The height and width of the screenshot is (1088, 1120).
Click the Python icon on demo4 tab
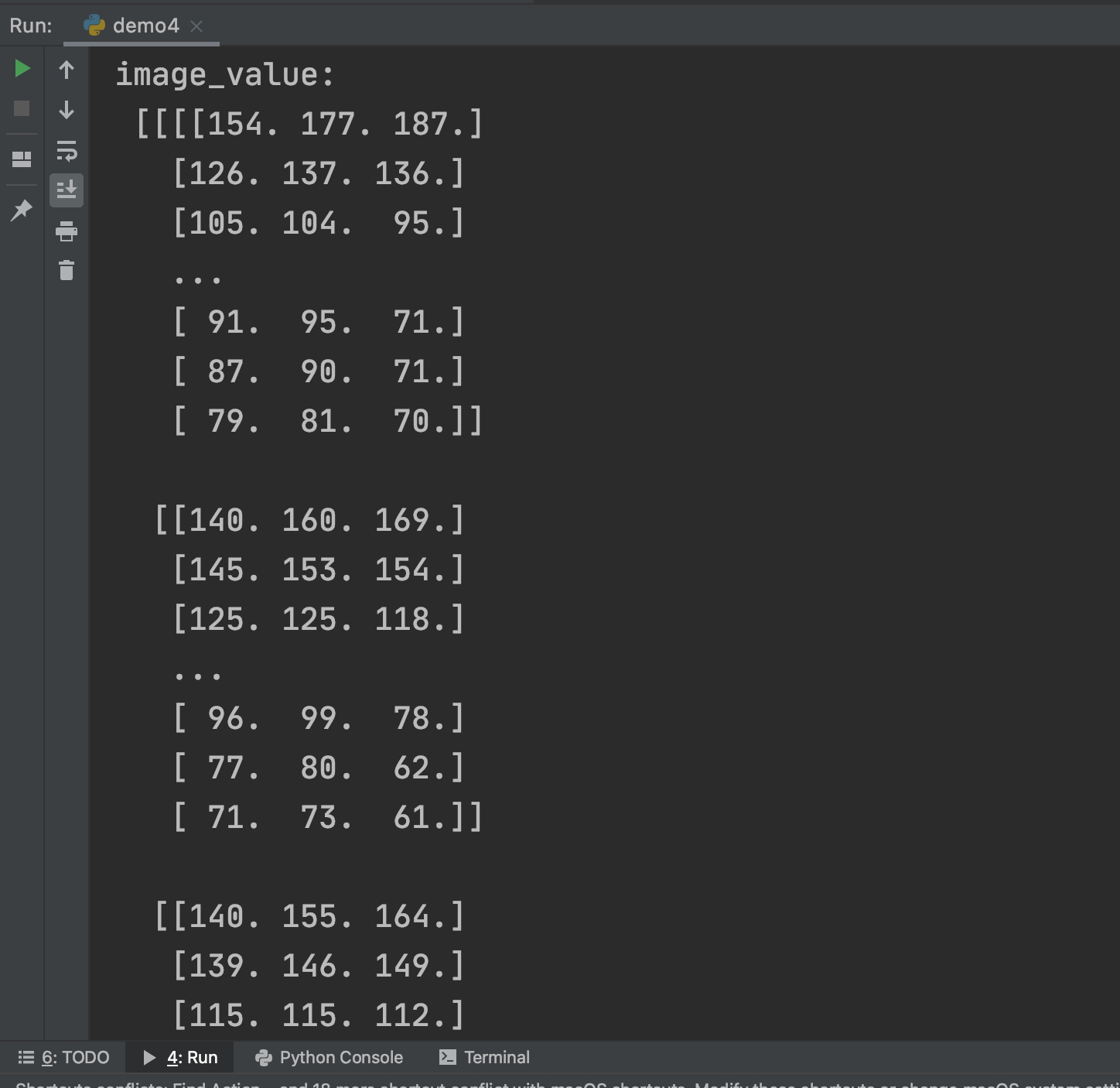pos(94,26)
